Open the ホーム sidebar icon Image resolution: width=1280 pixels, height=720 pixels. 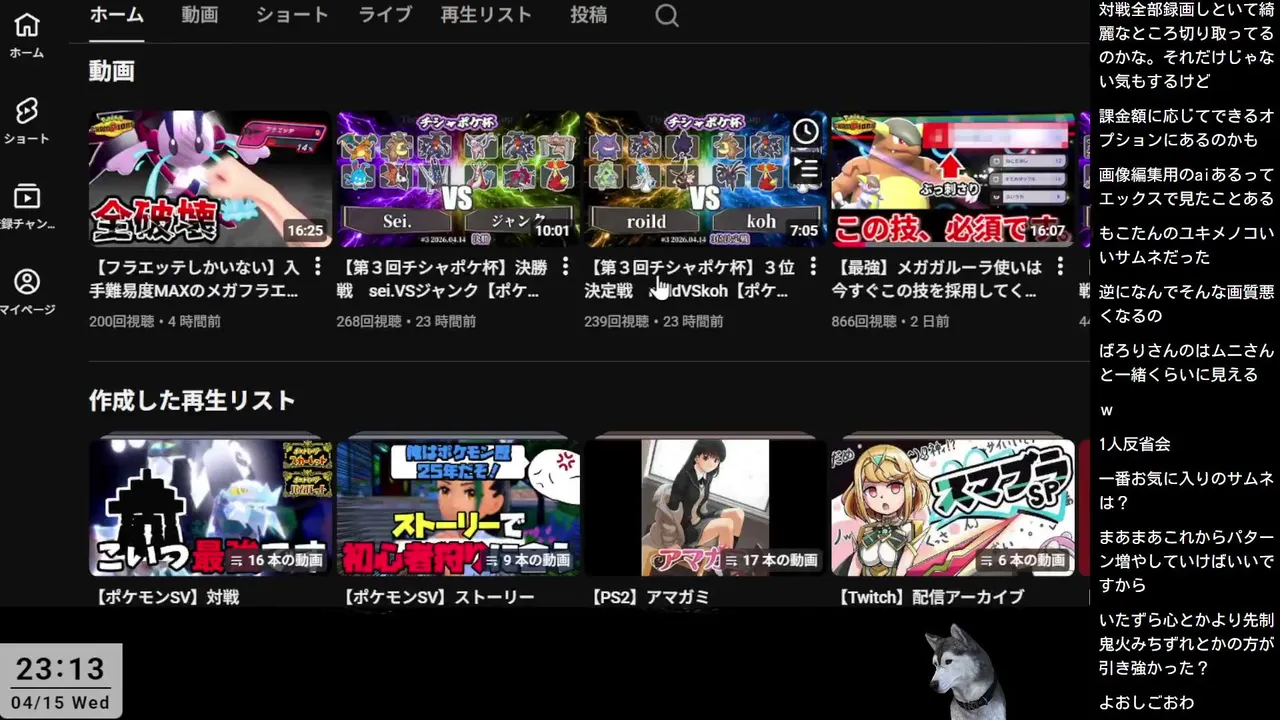pos(27,24)
